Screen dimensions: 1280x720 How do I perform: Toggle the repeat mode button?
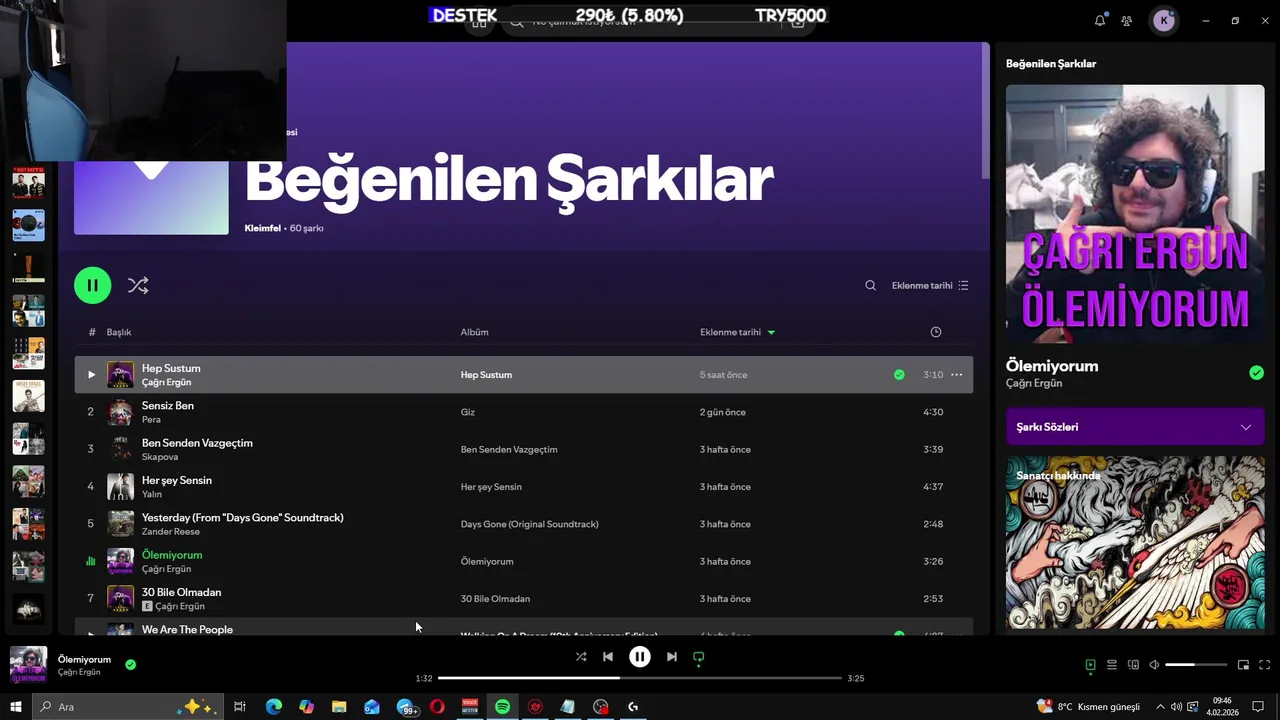[699, 657]
